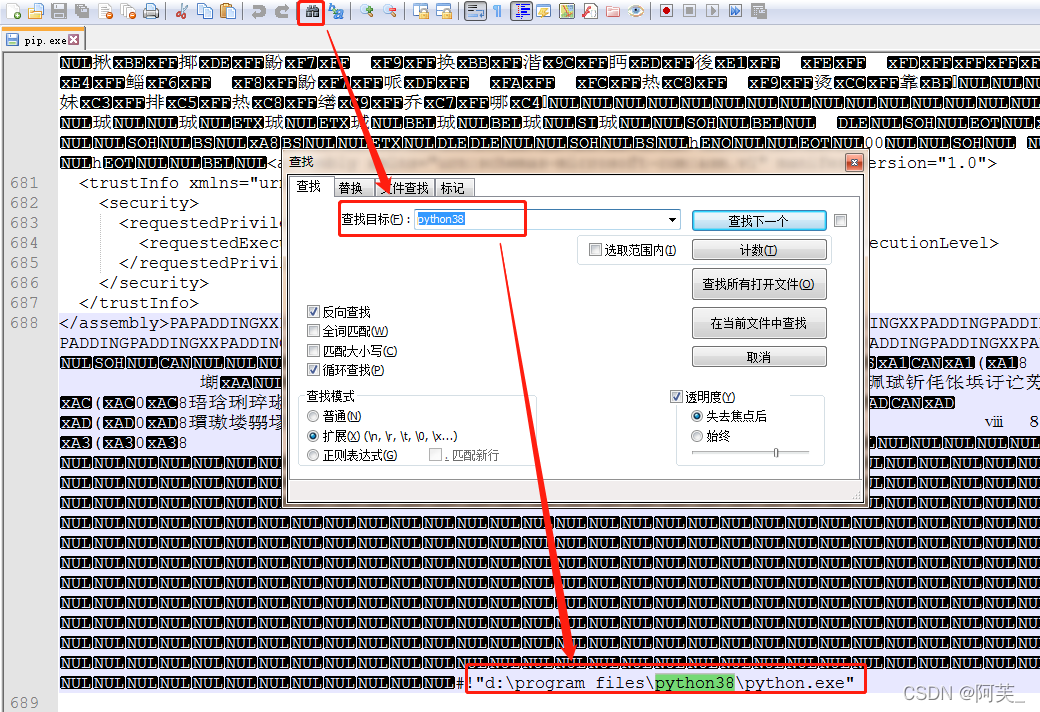Click the 取消 button
This screenshot has height=712, width=1040.
click(759, 357)
